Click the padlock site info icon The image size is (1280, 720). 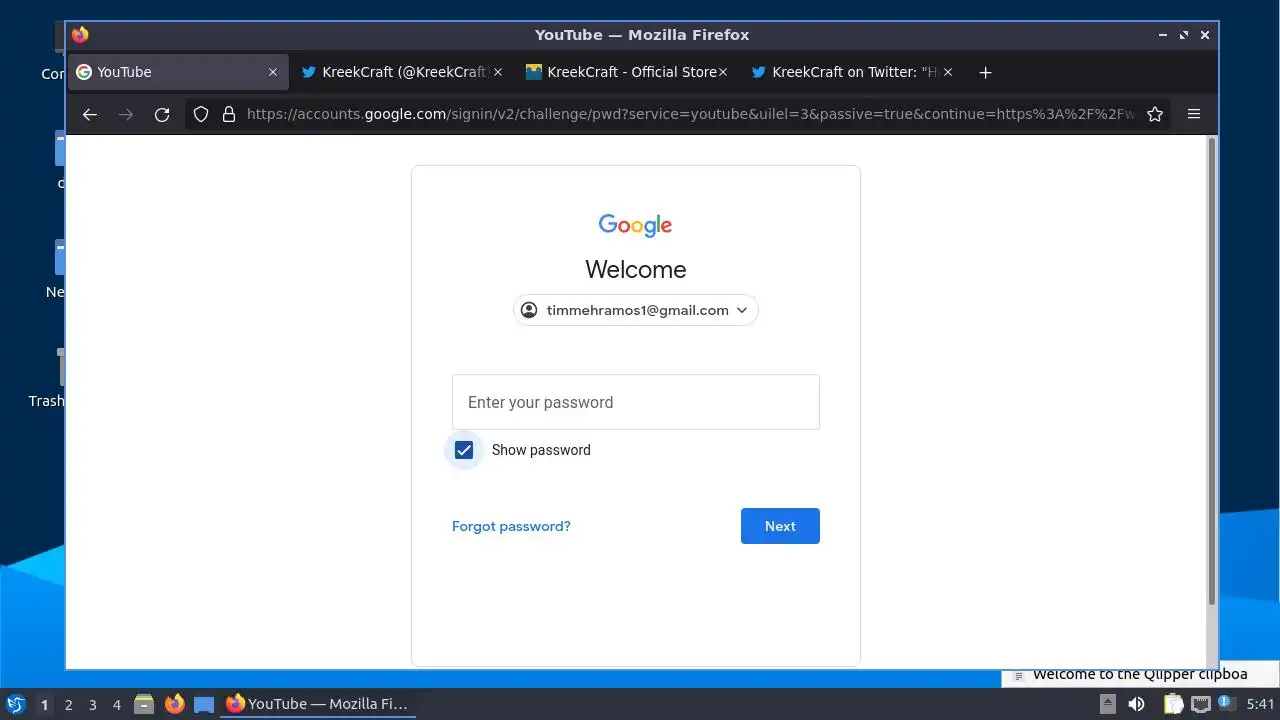(x=228, y=114)
